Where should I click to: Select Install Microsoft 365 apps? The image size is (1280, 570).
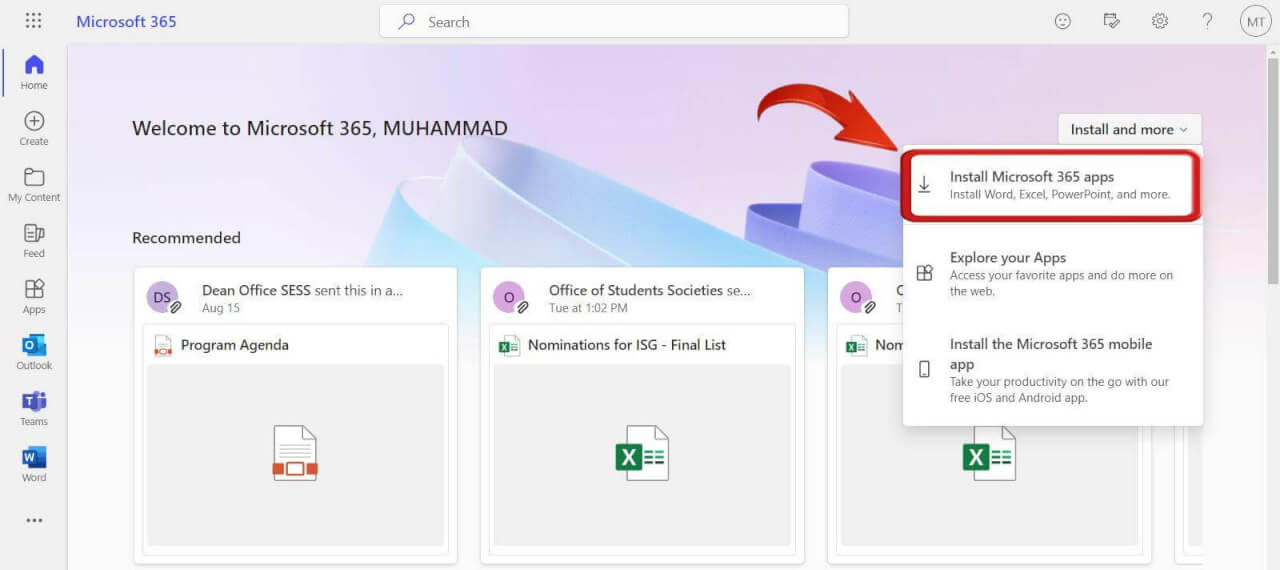(1053, 185)
